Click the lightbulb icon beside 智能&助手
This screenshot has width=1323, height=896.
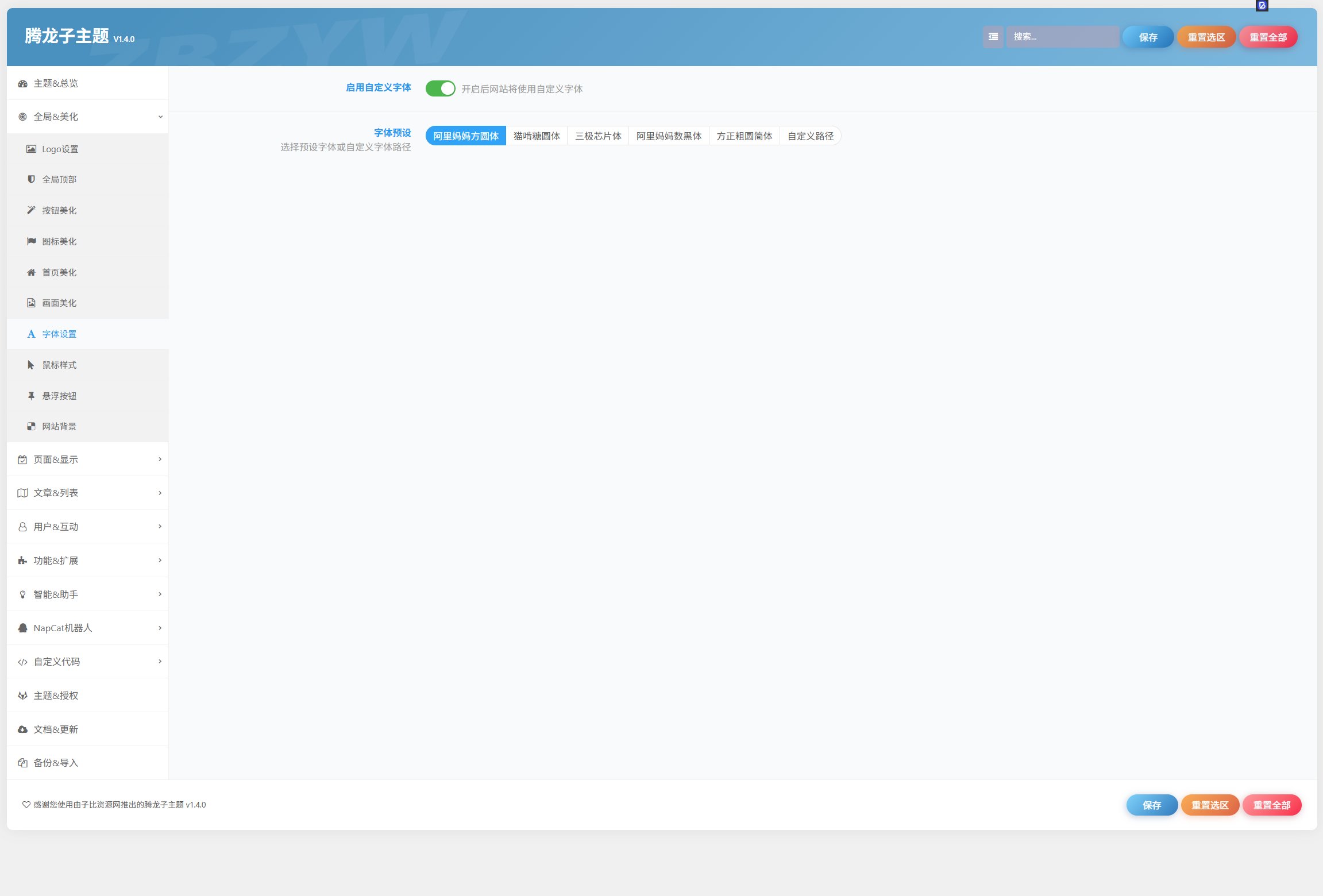click(x=23, y=595)
